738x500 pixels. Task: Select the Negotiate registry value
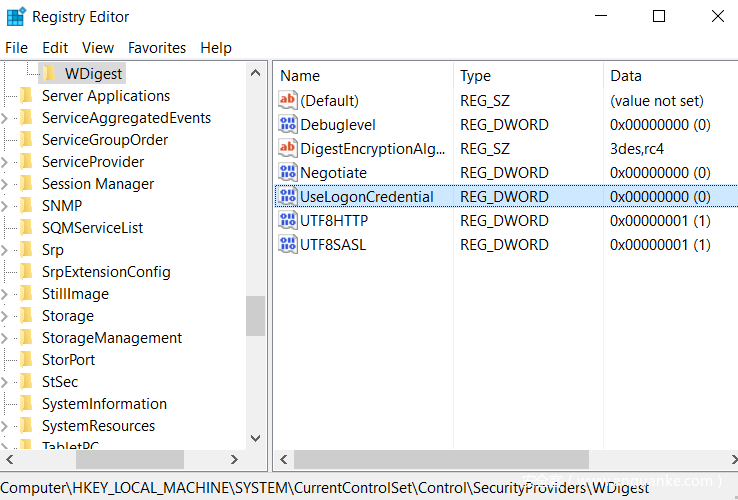coord(333,173)
